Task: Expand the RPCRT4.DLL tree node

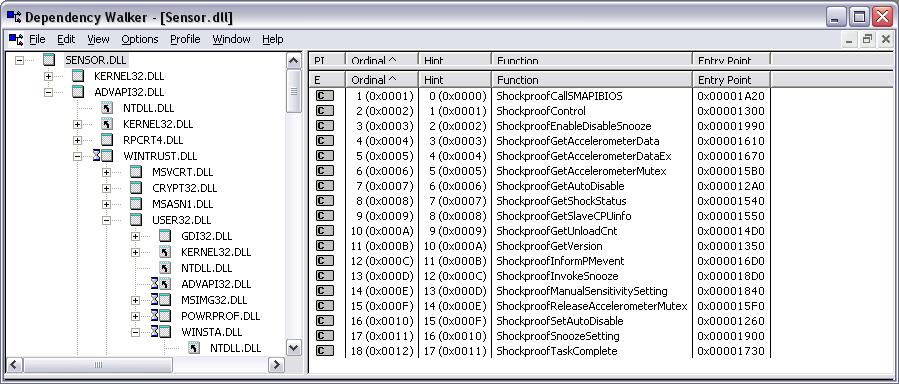Action: 77,140
